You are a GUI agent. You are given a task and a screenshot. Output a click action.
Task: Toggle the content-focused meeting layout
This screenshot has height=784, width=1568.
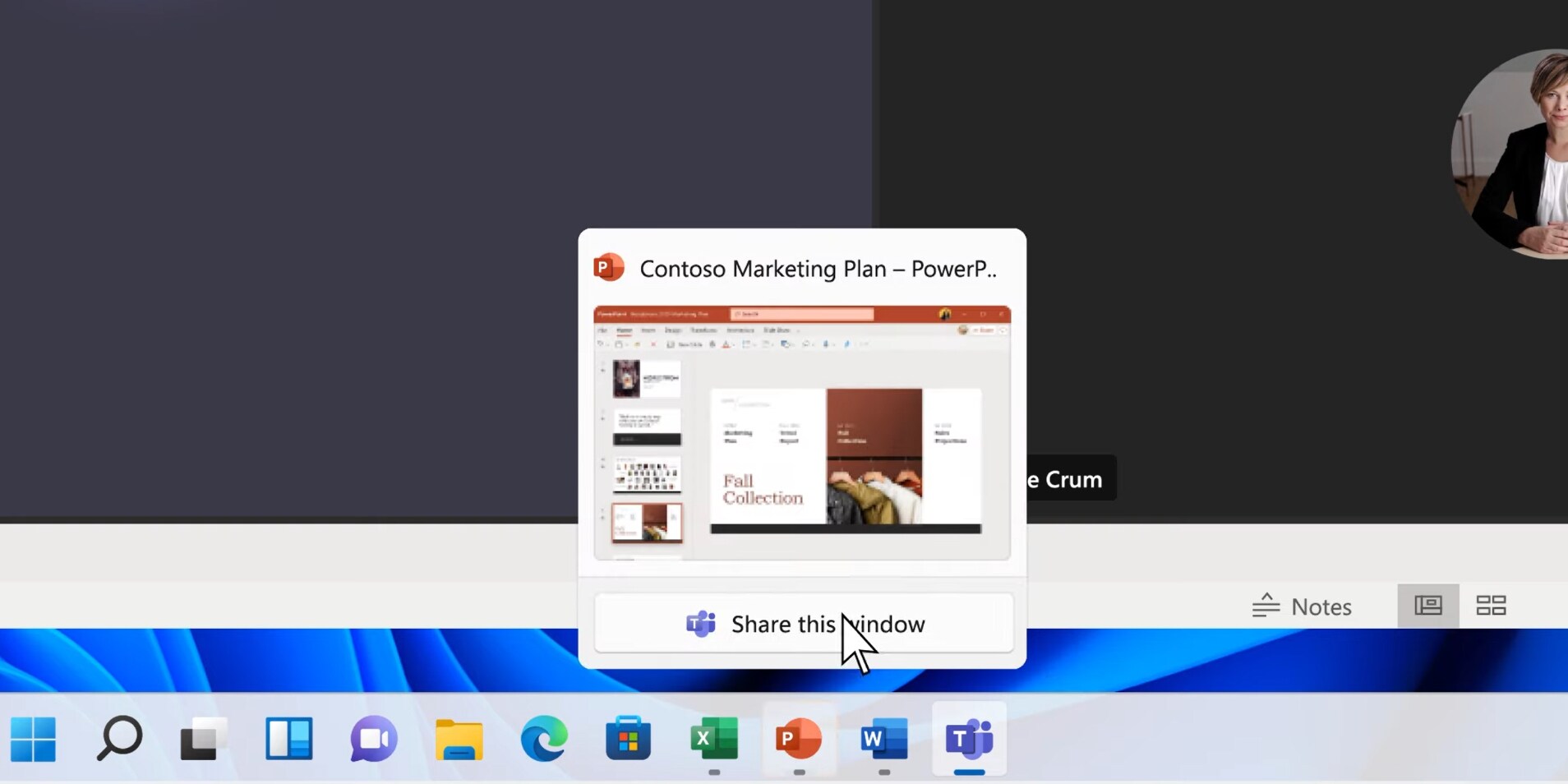pos(1428,606)
